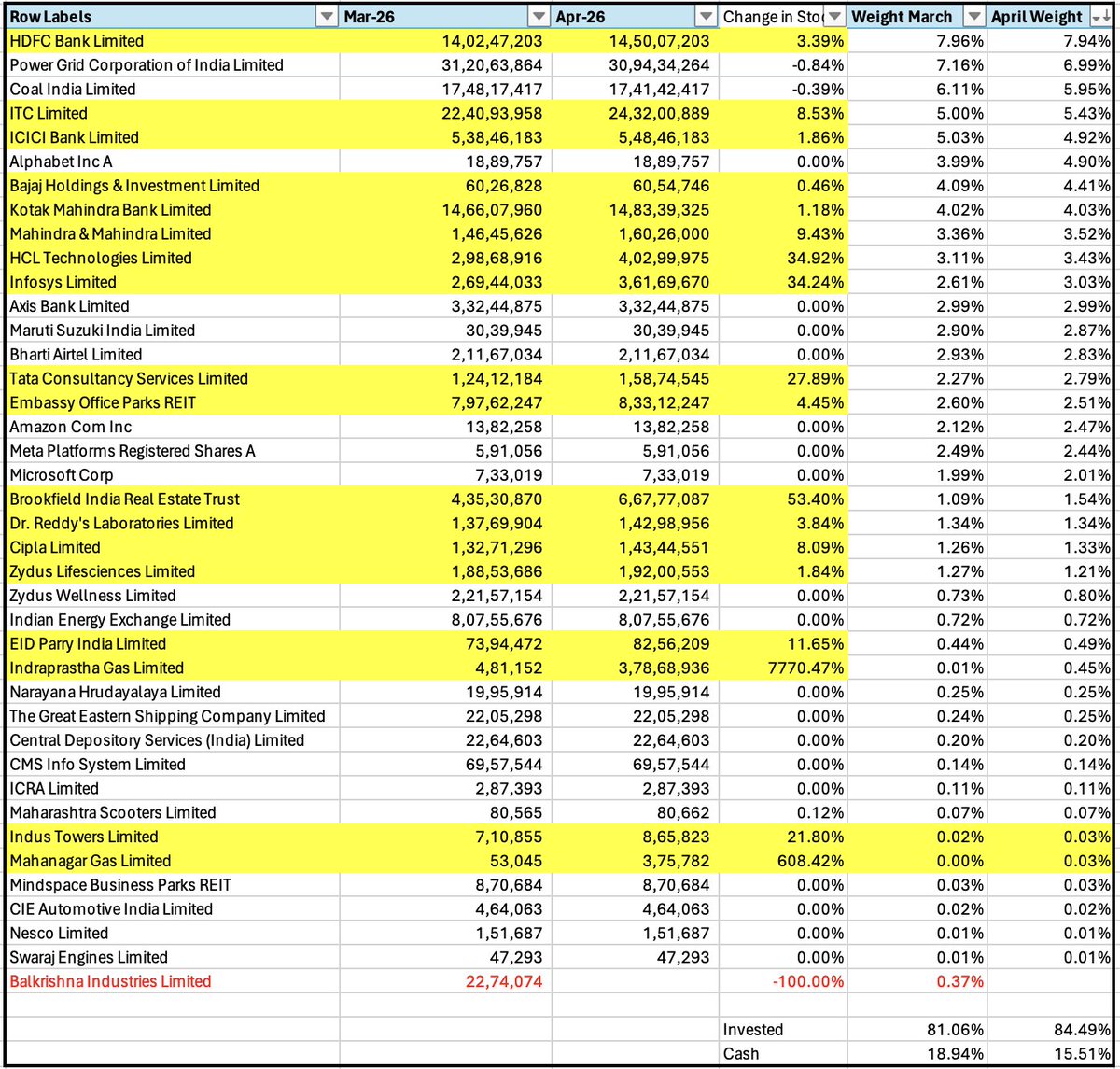Select Narayana Hrudayalaya Limited cell
This screenshot has height=1069, width=1120.
coord(173,692)
